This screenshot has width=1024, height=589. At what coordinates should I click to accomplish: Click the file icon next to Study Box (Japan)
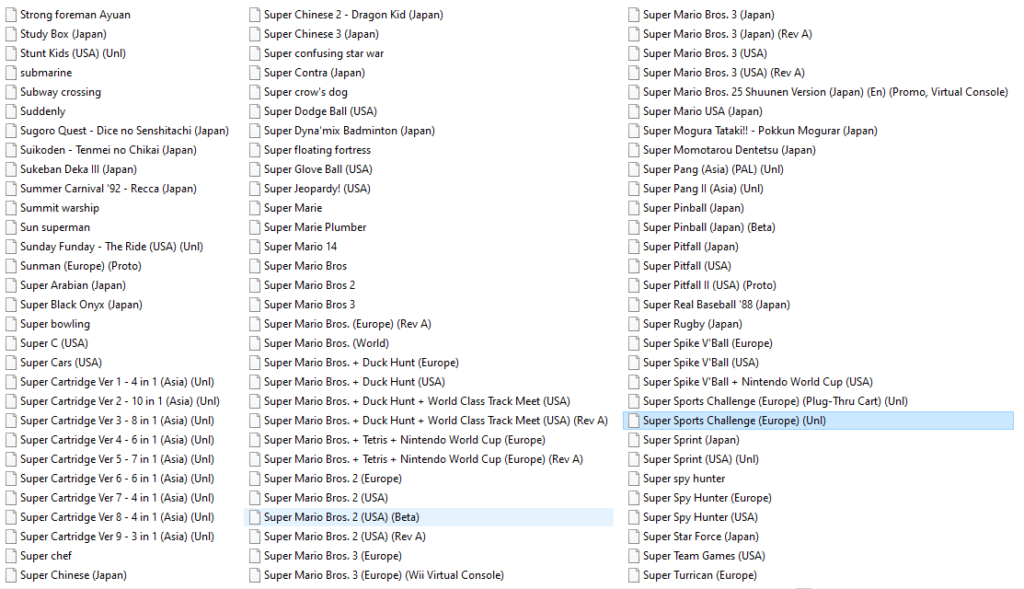pos(11,34)
